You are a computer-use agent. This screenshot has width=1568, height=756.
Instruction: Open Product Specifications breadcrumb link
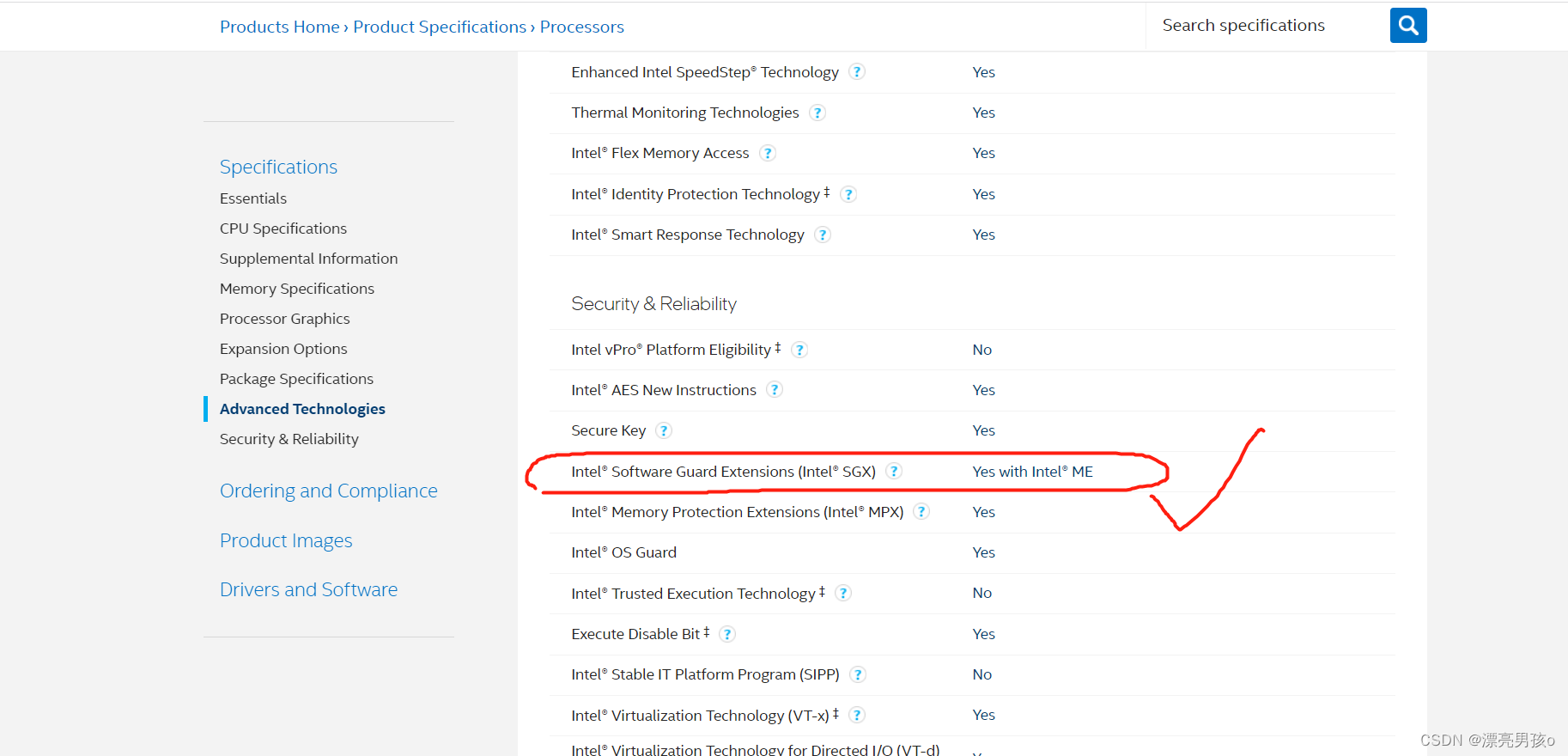click(x=440, y=27)
